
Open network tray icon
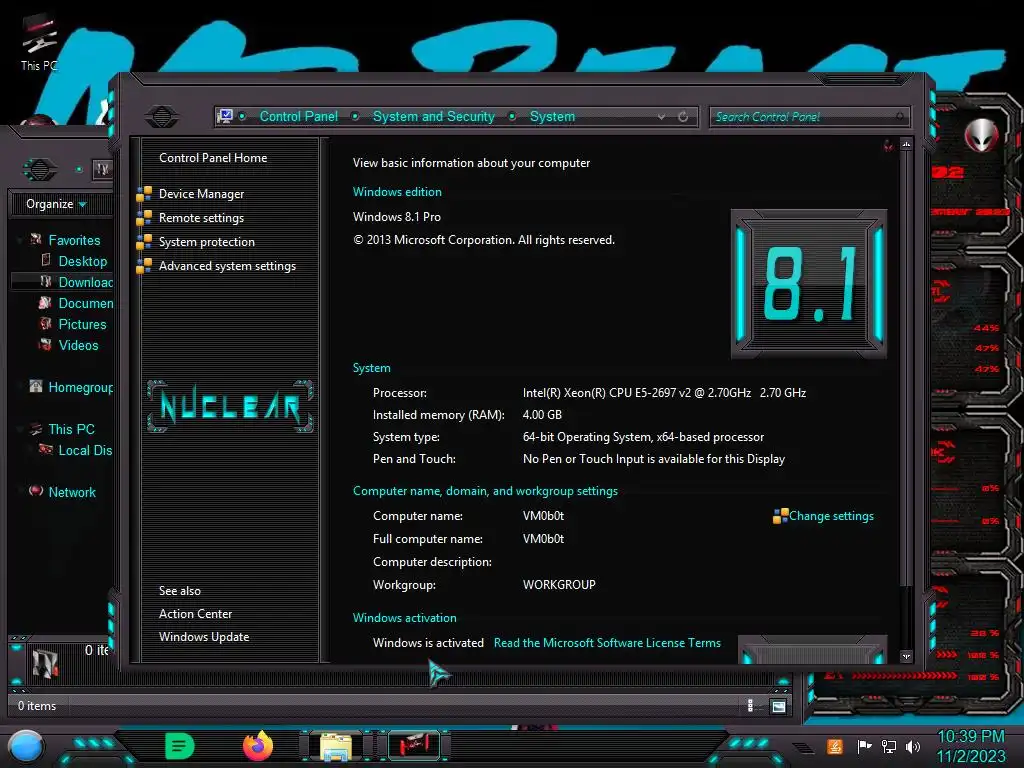pyautogui.click(x=889, y=746)
